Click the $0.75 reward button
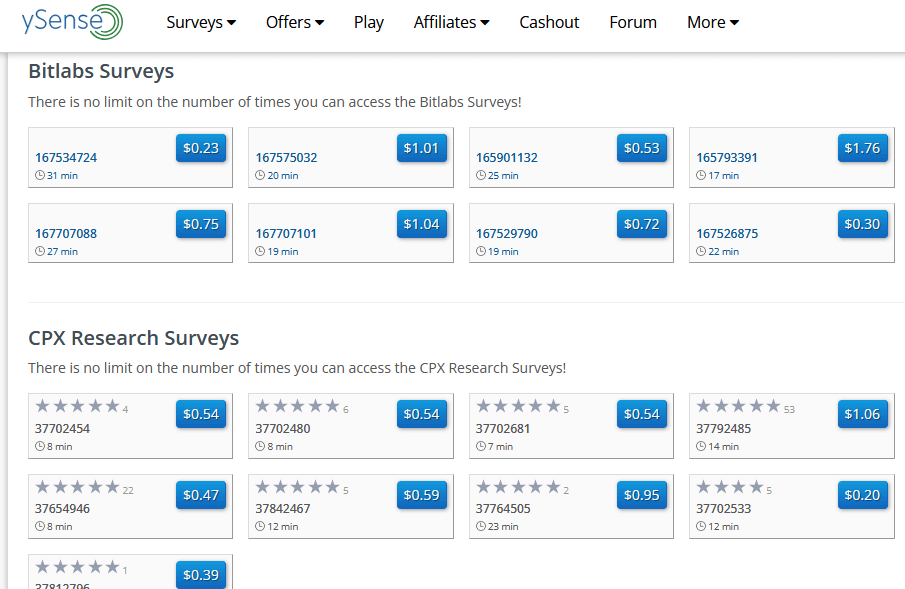Viewport: 905px width, 589px height. (201, 224)
